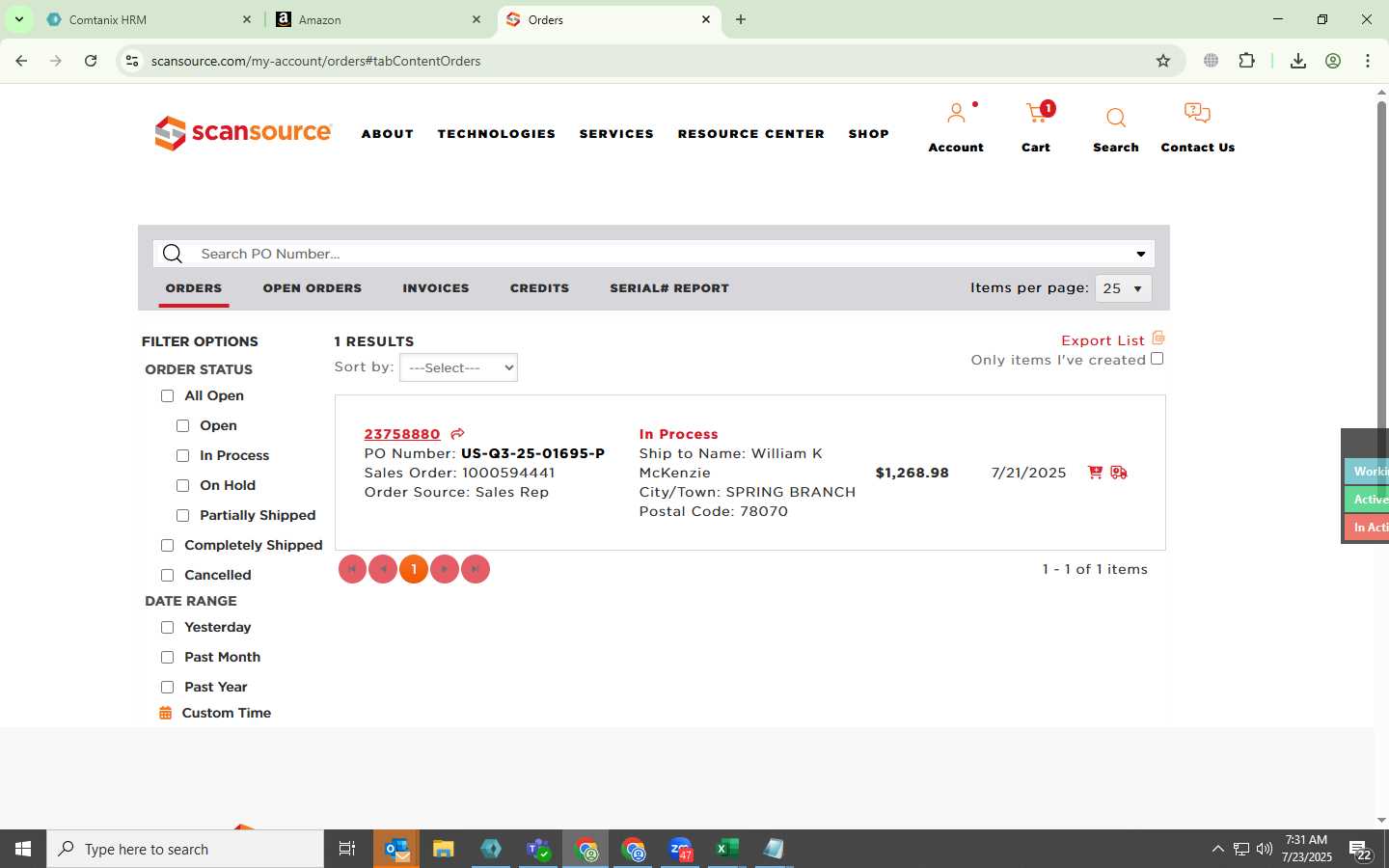Open the Services nav menu

pyautogui.click(x=616, y=134)
